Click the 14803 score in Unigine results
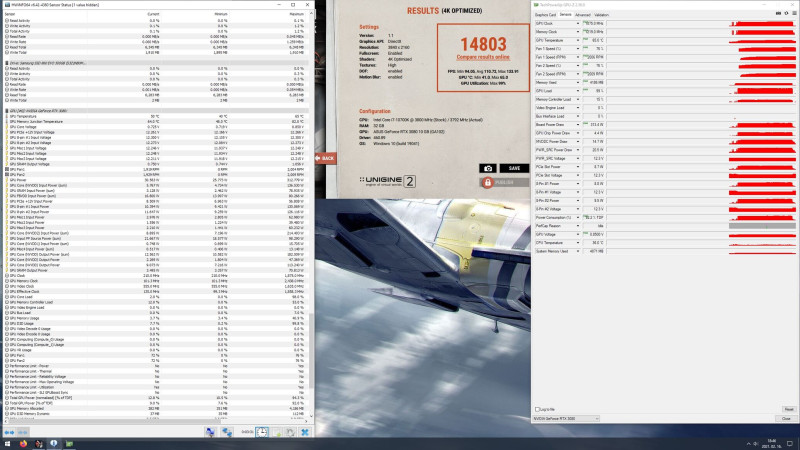 click(483, 44)
